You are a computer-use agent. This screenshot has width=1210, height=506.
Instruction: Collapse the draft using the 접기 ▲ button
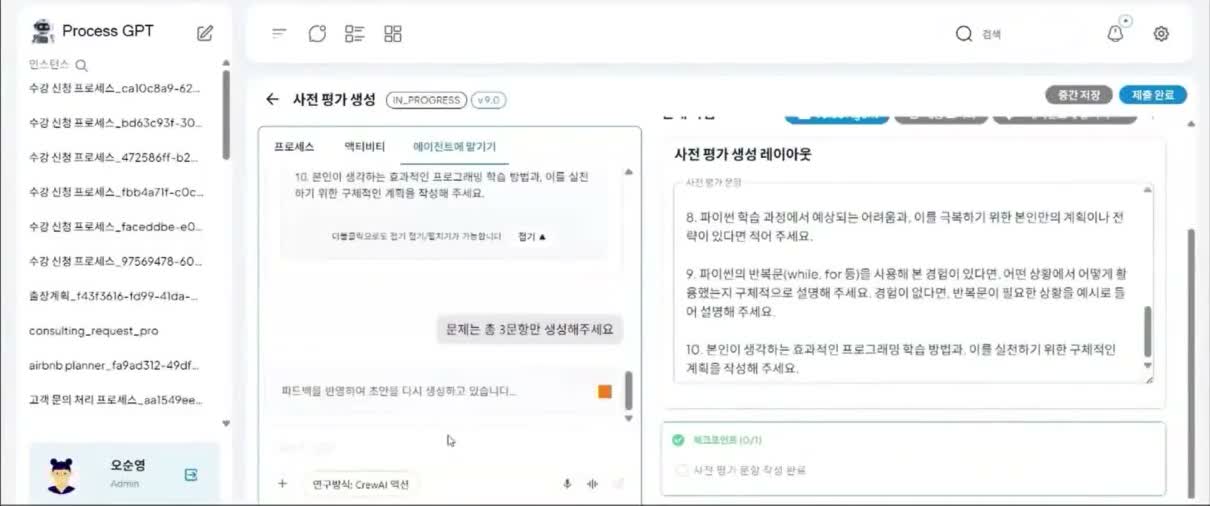pyautogui.click(x=533, y=237)
